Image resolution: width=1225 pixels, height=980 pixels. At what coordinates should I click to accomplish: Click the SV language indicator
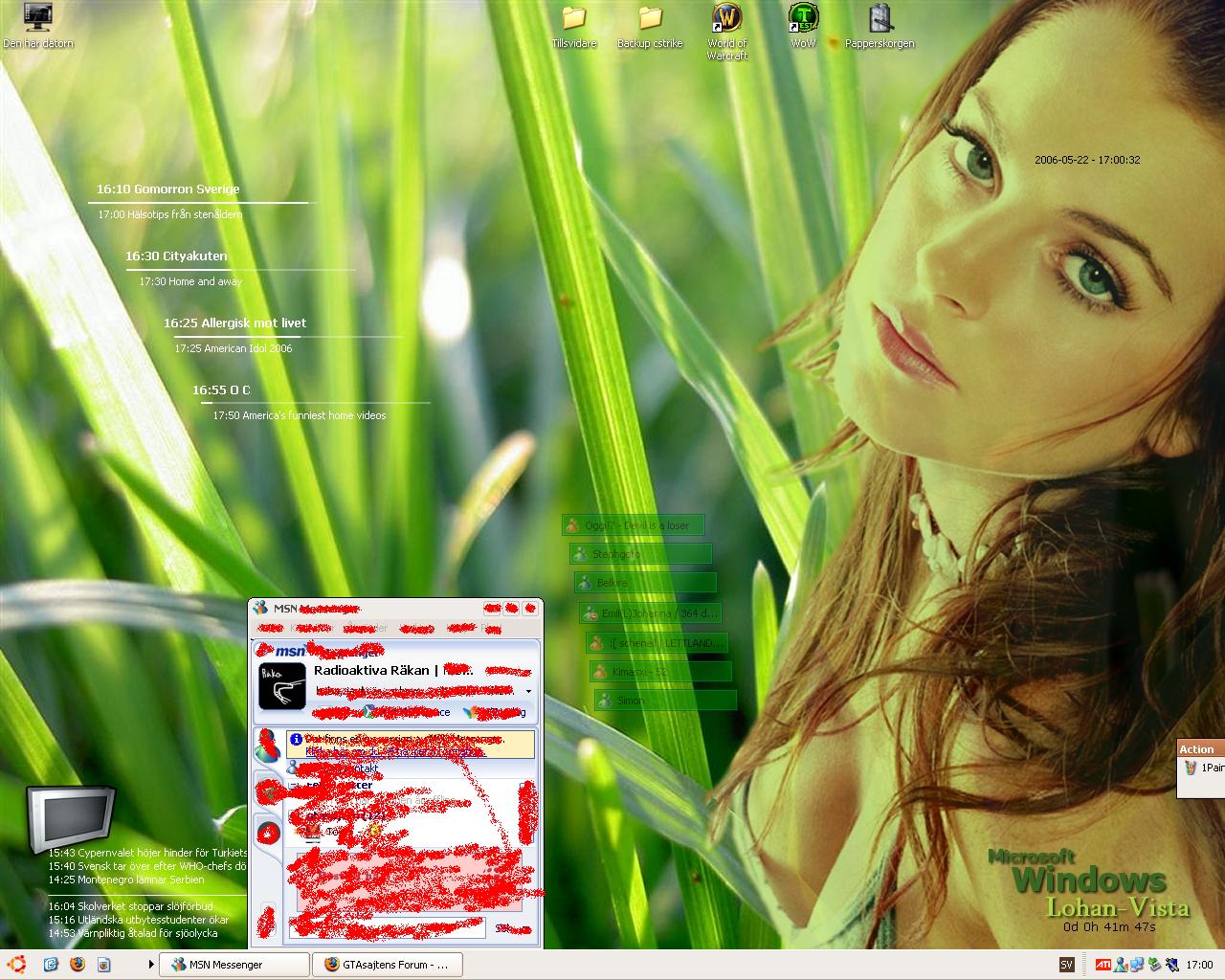1067,965
